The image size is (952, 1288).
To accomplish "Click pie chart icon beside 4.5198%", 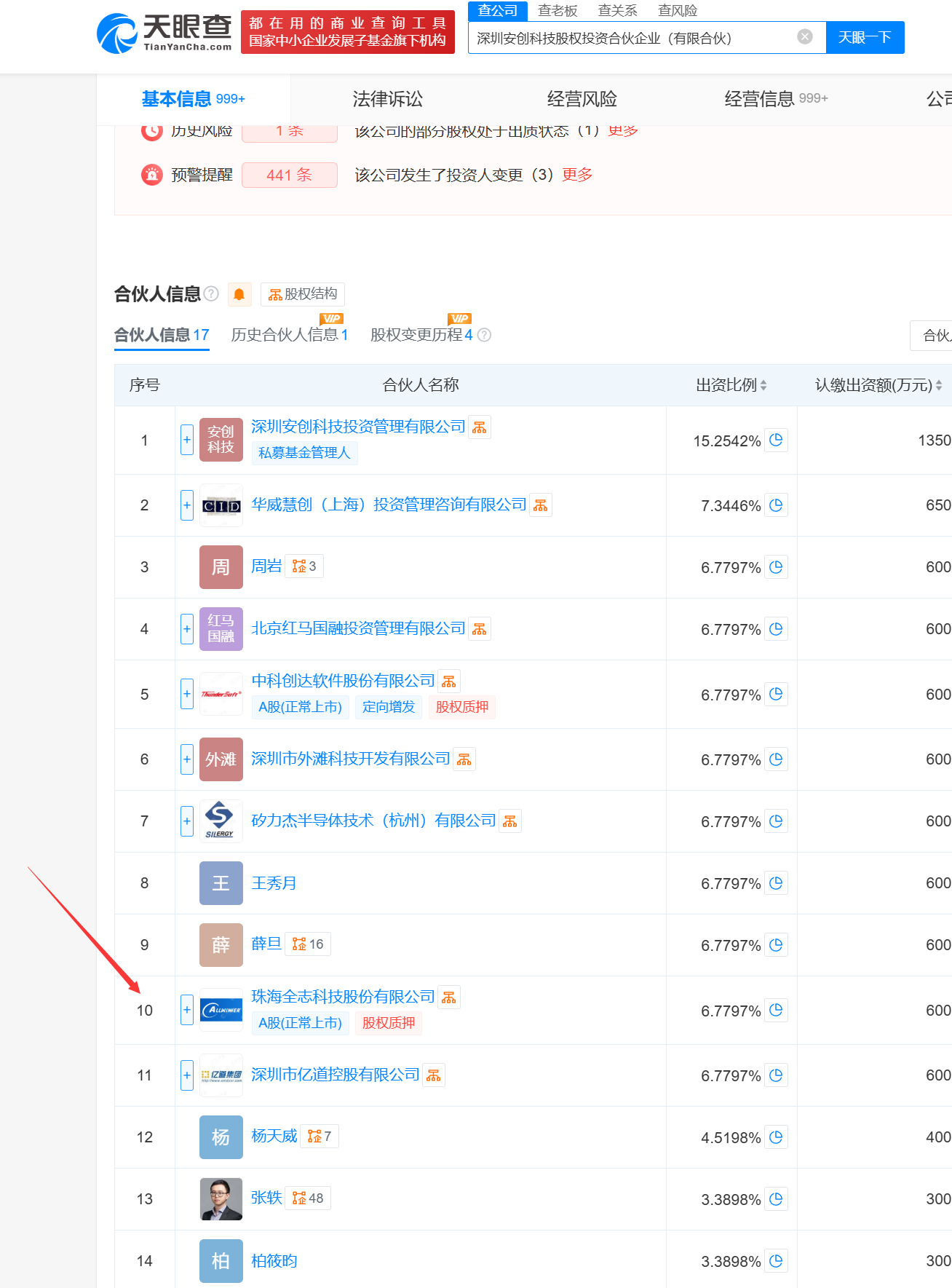I will (776, 1137).
